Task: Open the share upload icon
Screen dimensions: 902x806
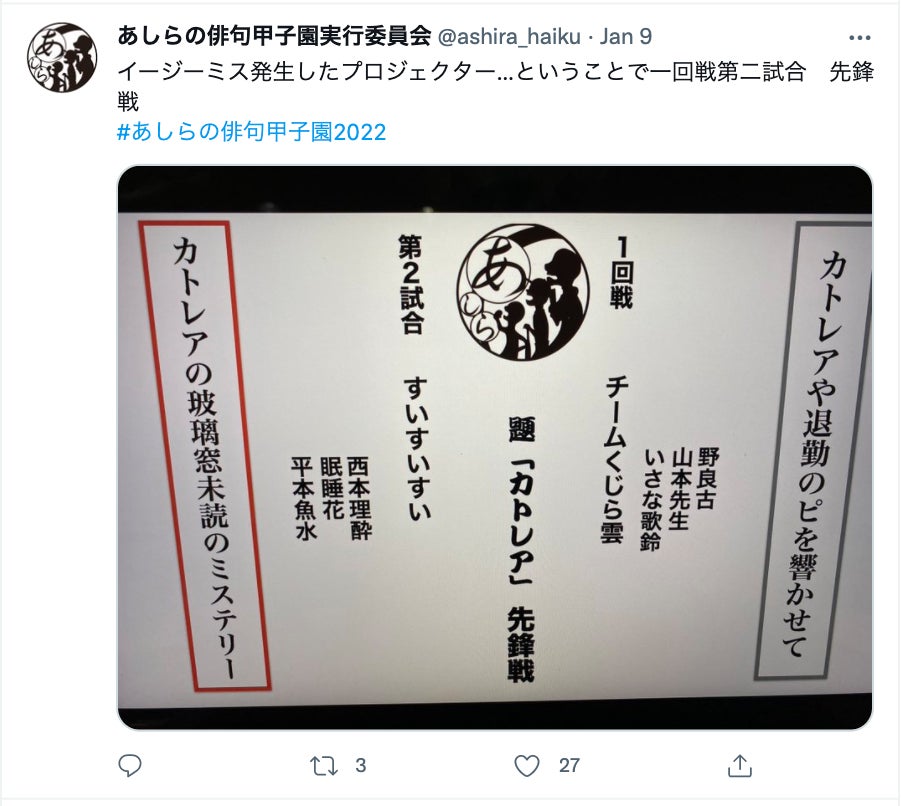Action: [x=740, y=766]
